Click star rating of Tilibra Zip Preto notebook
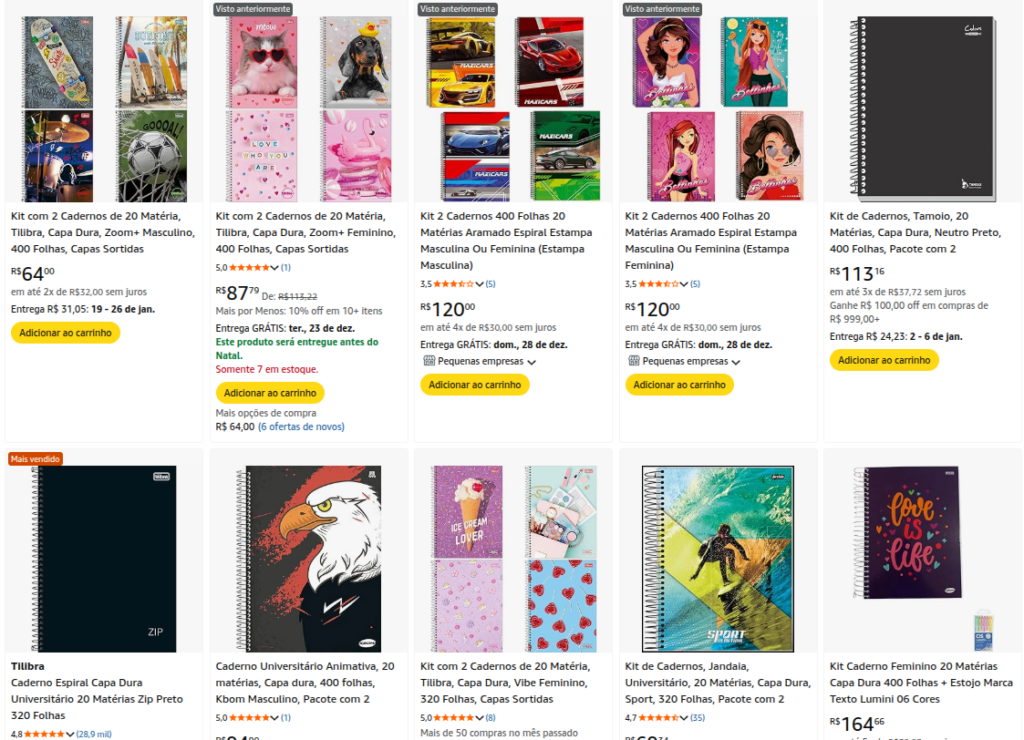1024x740 pixels. click(x=43, y=734)
